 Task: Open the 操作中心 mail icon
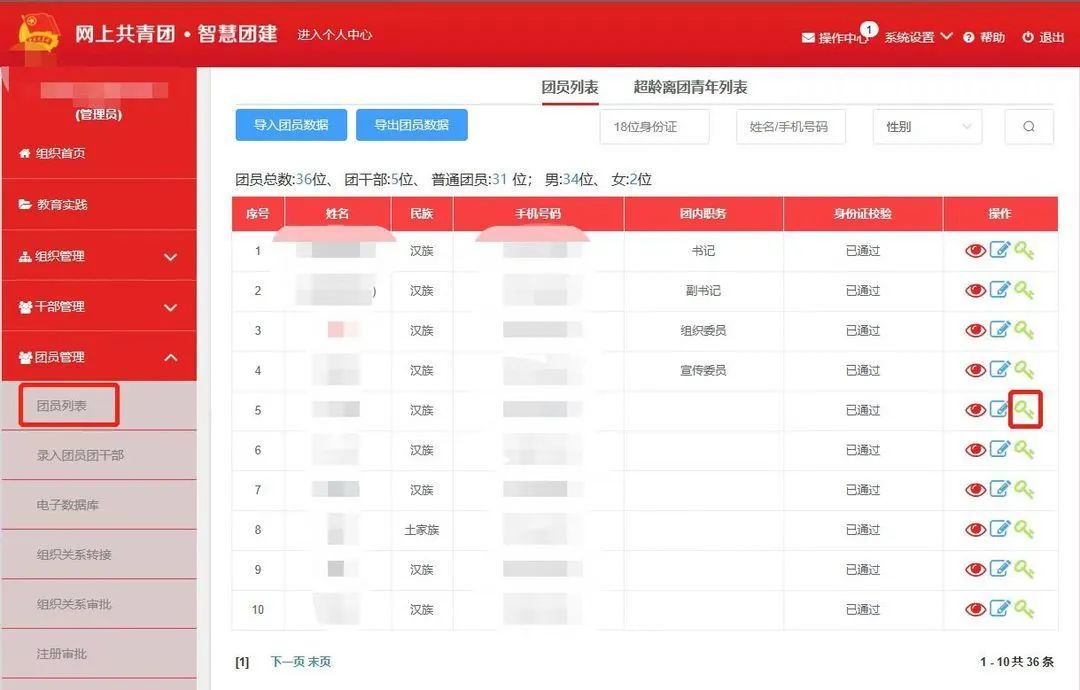click(808, 38)
